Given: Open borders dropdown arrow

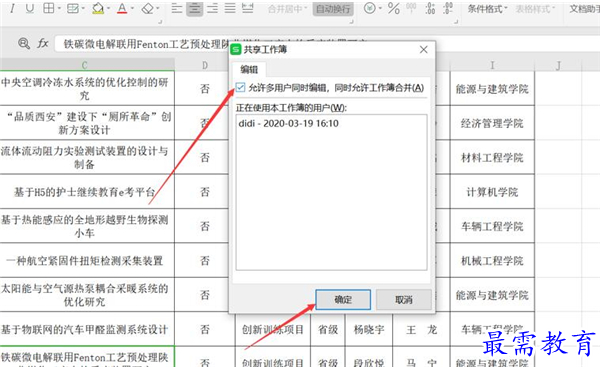Looking at the screenshot, I should tap(59, 8).
